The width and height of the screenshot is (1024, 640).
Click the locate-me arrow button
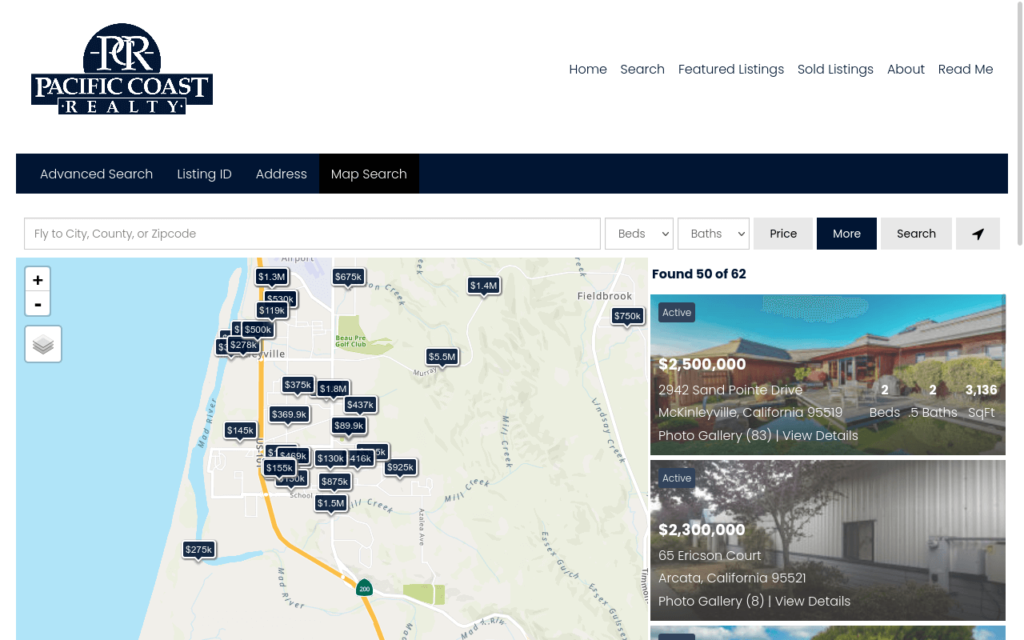[x=978, y=234]
